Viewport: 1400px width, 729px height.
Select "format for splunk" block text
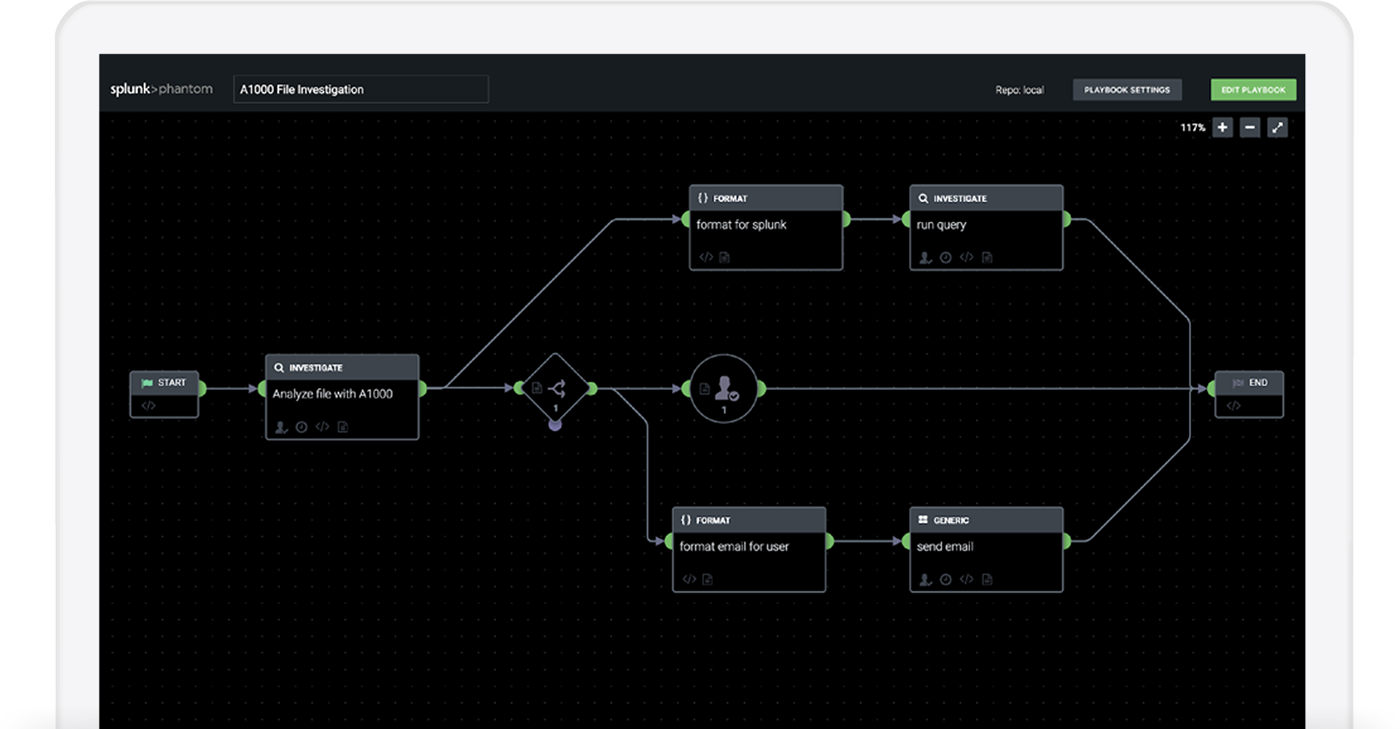[x=741, y=225]
